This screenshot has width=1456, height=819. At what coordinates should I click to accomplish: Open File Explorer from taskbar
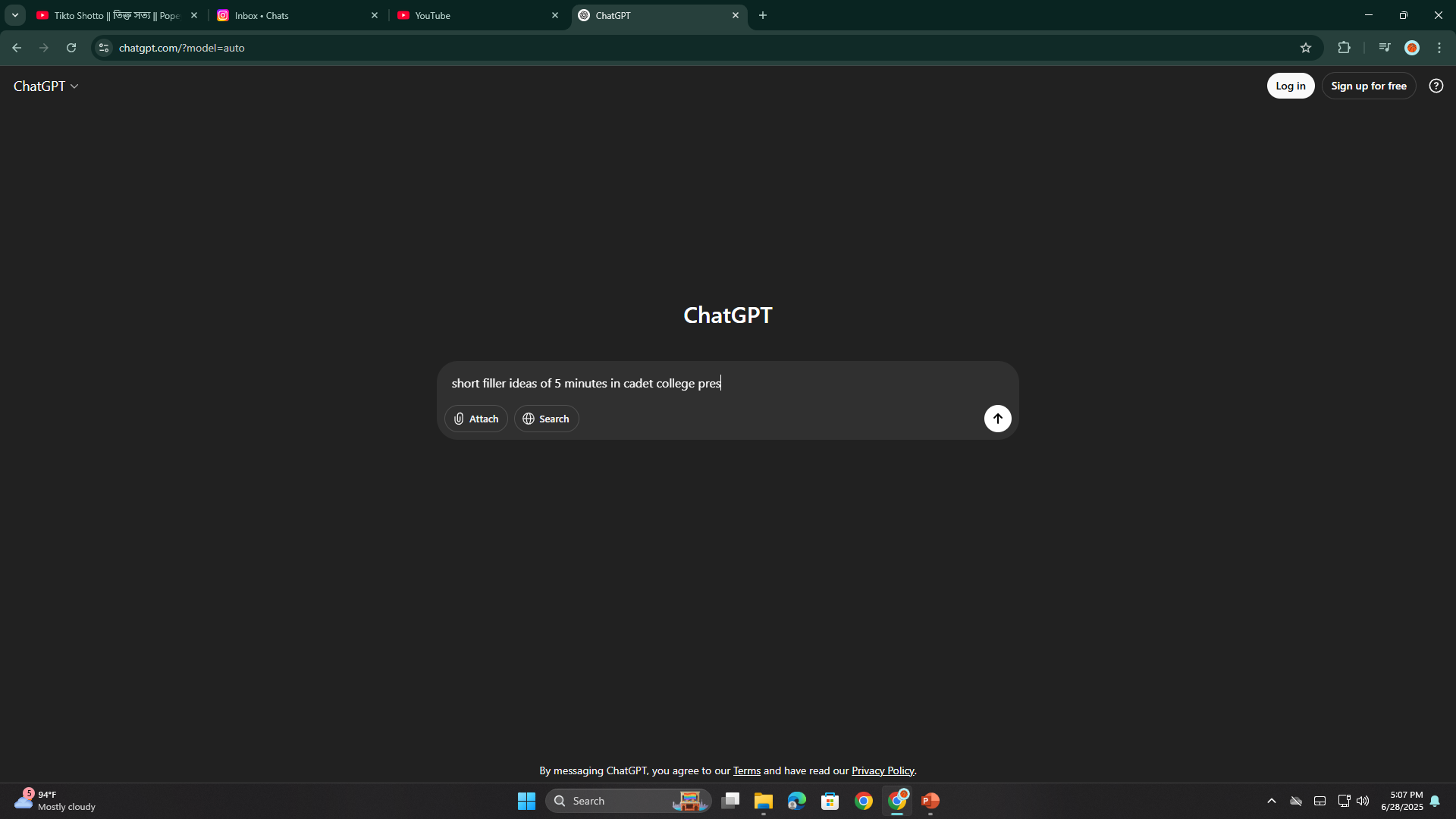click(x=764, y=801)
